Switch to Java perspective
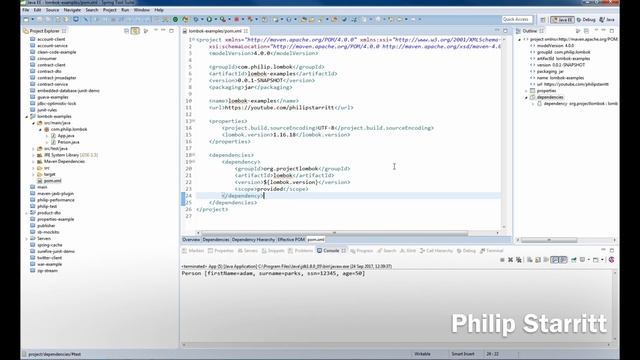640x360 pixels. 607,20
